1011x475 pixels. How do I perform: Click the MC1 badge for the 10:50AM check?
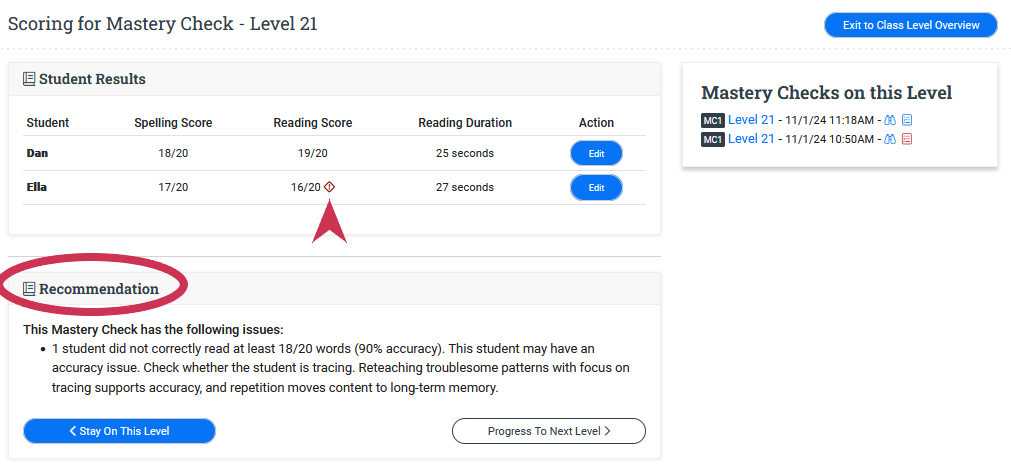pyautogui.click(x=712, y=139)
